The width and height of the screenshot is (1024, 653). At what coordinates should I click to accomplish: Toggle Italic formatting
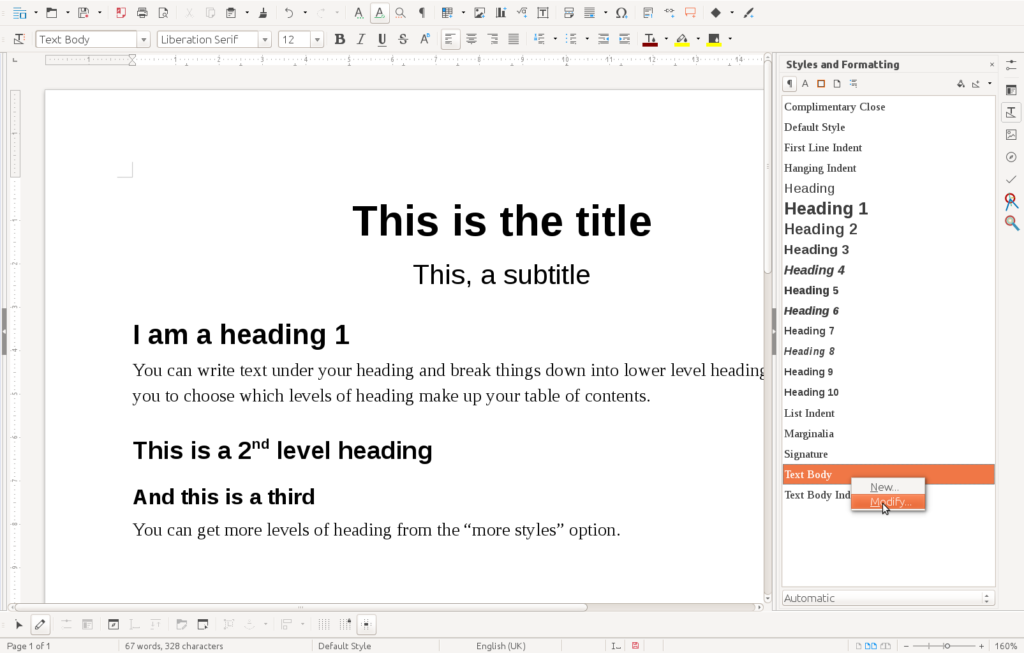(x=361, y=40)
